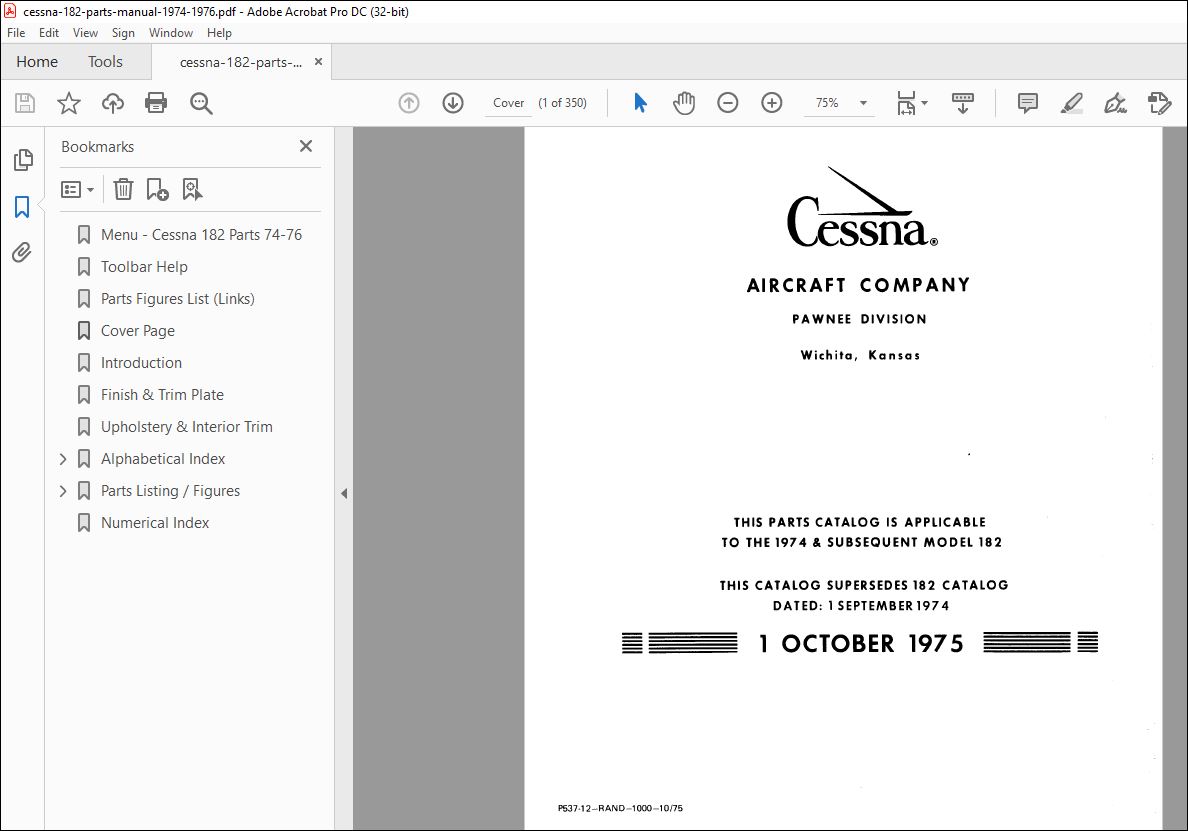Zoom out with minus icon
This screenshot has height=831, width=1188.
727,103
